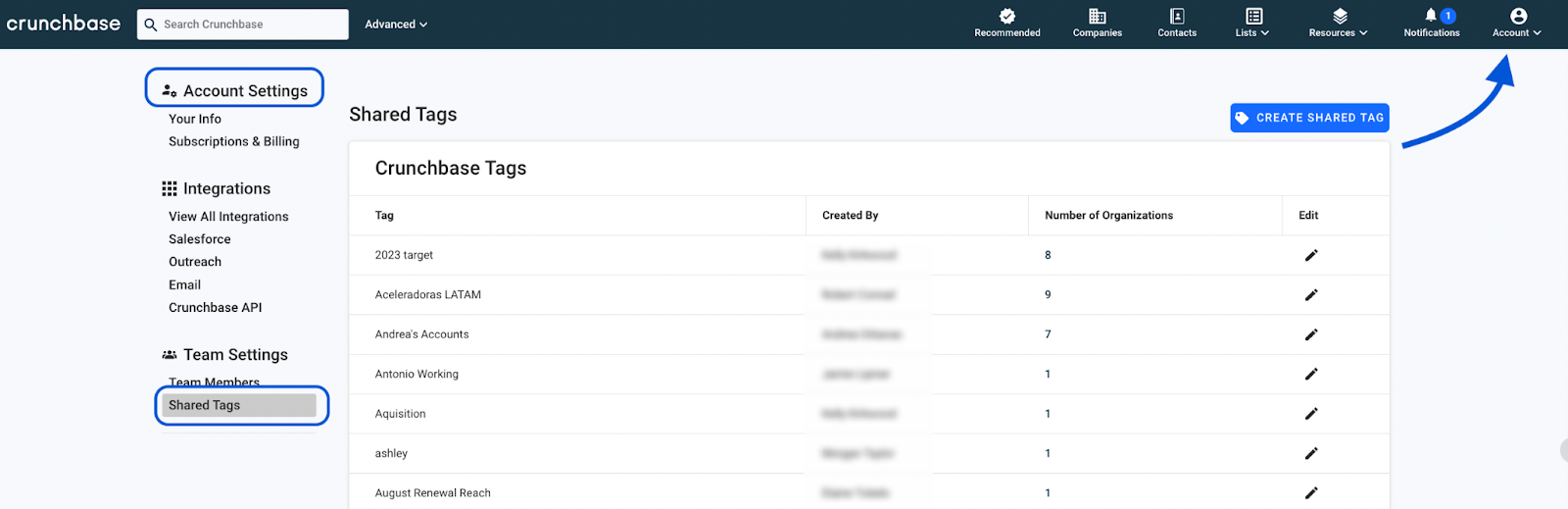This screenshot has height=509, width=1568.
Task: Click Create Shared Tag button
Action: point(1309,118)
